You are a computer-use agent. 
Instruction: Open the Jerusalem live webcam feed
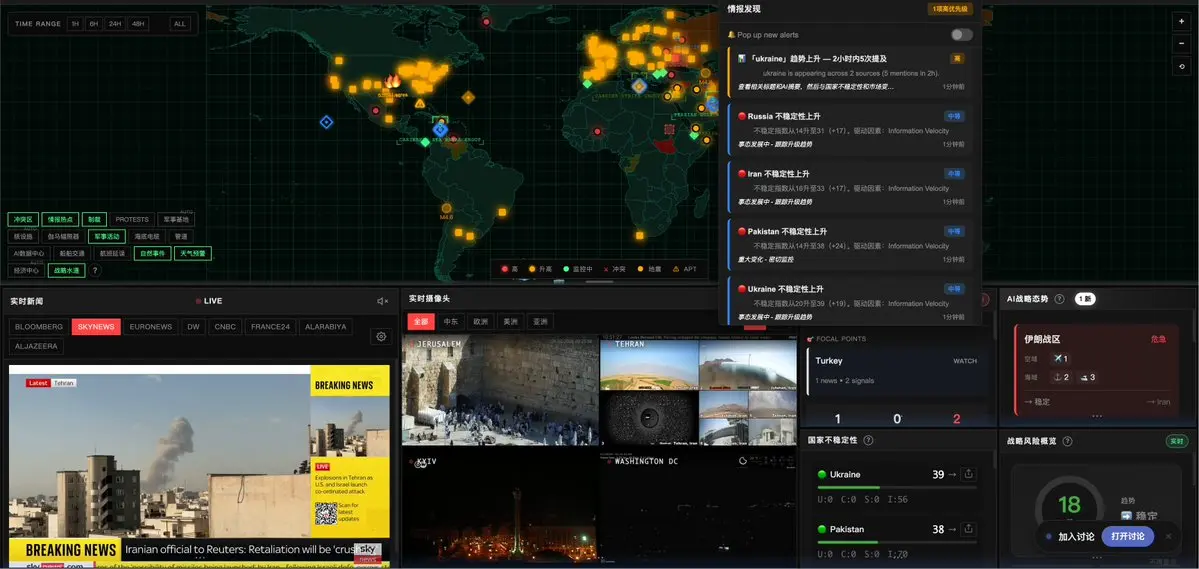point(499,390)
